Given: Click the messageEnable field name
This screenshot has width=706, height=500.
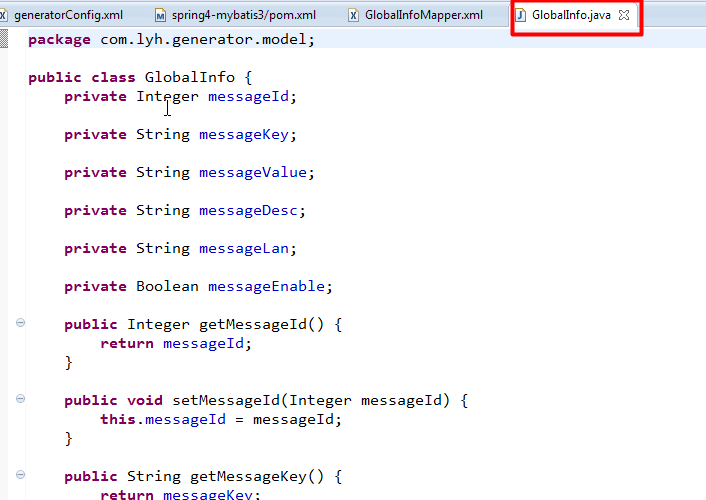Looking at the screenshot, I should (x=266, y=286).
